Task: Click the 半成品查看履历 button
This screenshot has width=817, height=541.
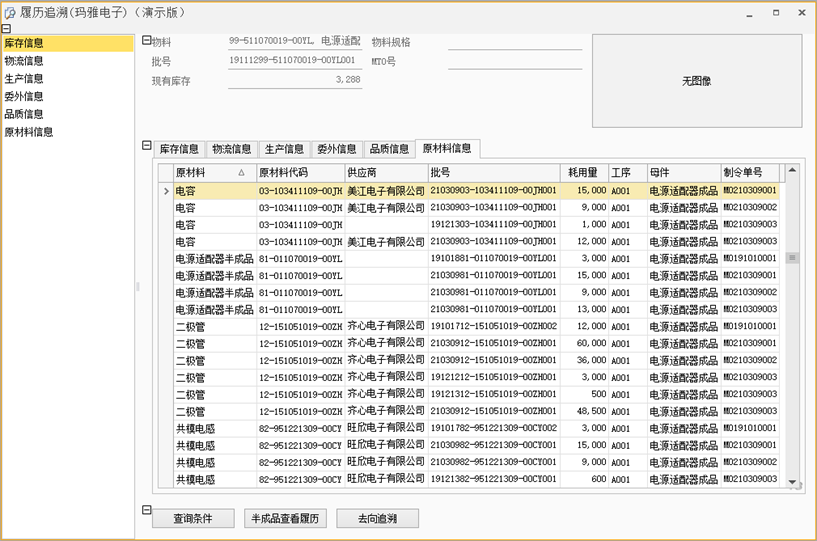Action: pos(285,519)
